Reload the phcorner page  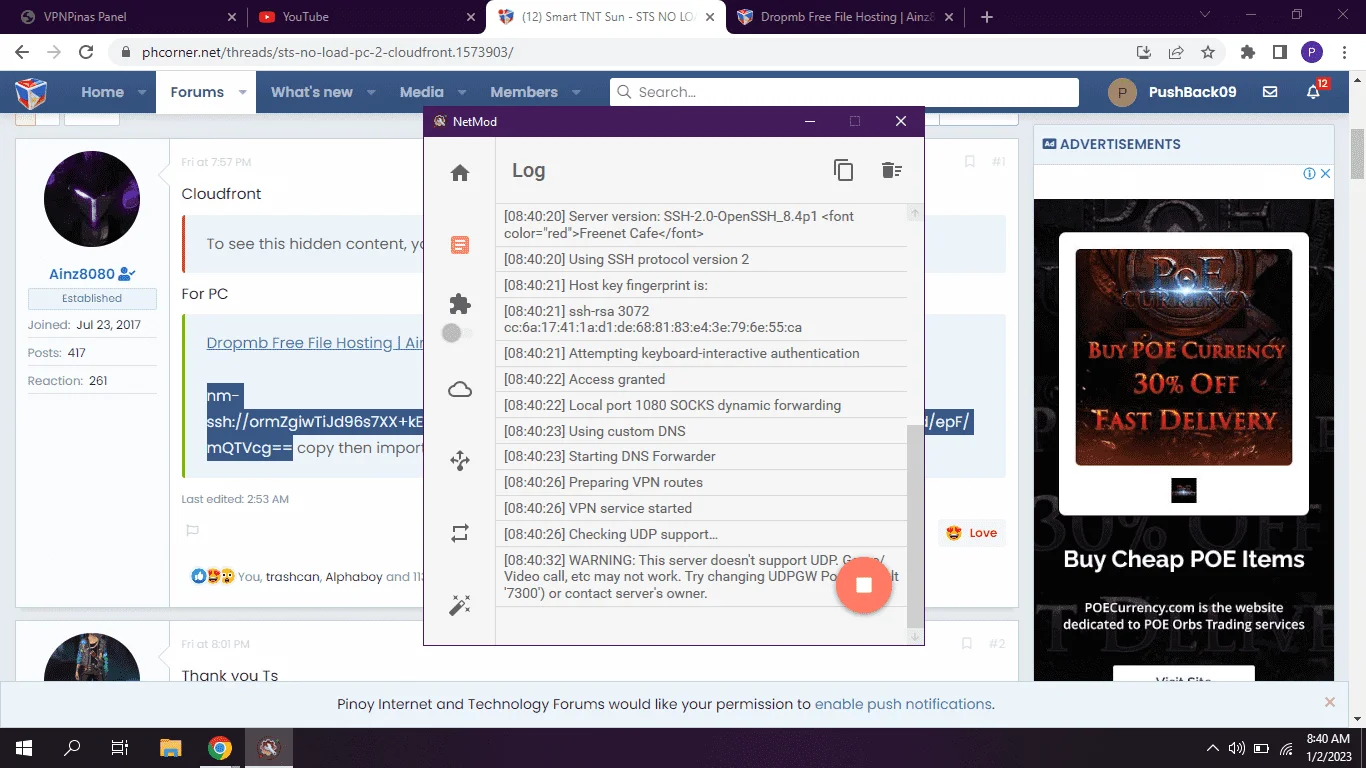tap(86, 52)
